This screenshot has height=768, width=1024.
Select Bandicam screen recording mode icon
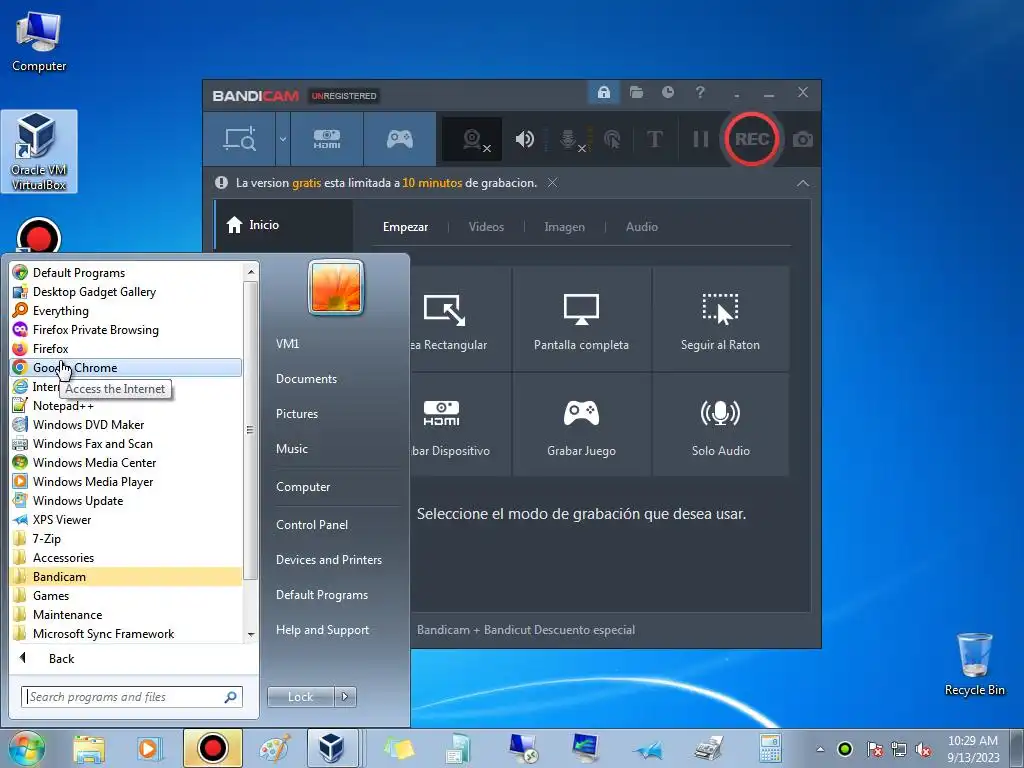coord(239,139)
